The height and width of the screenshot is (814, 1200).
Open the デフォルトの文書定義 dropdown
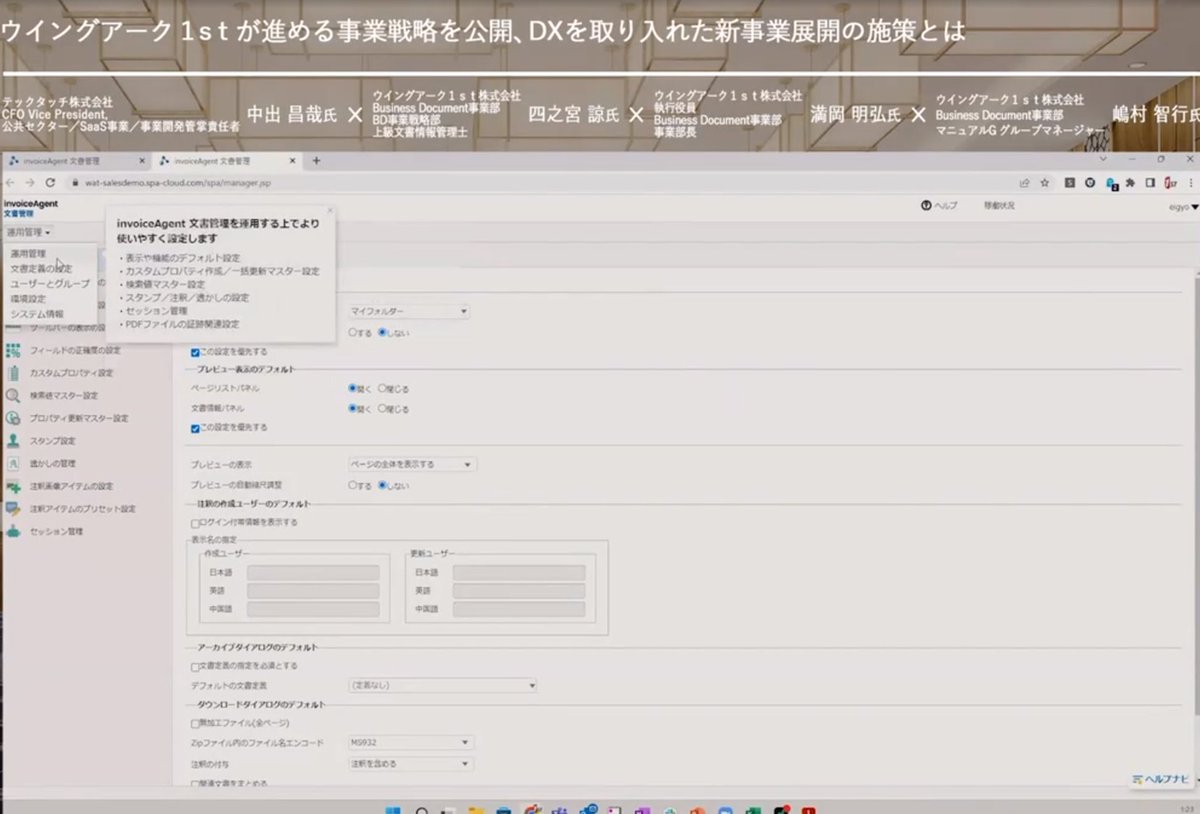(x=442, y=685)
